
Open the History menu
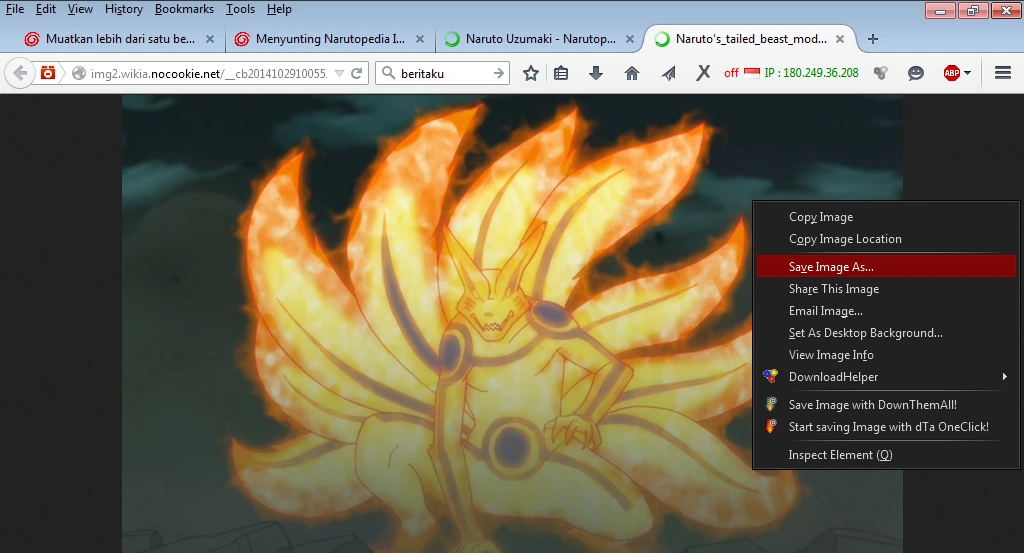coord(124,9)
